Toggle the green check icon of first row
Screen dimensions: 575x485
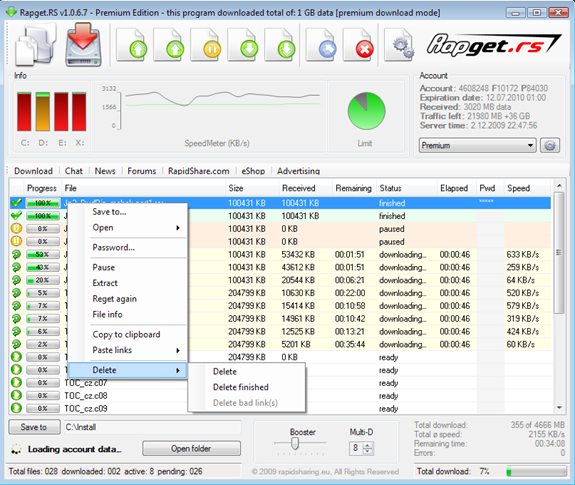(16, 202)
